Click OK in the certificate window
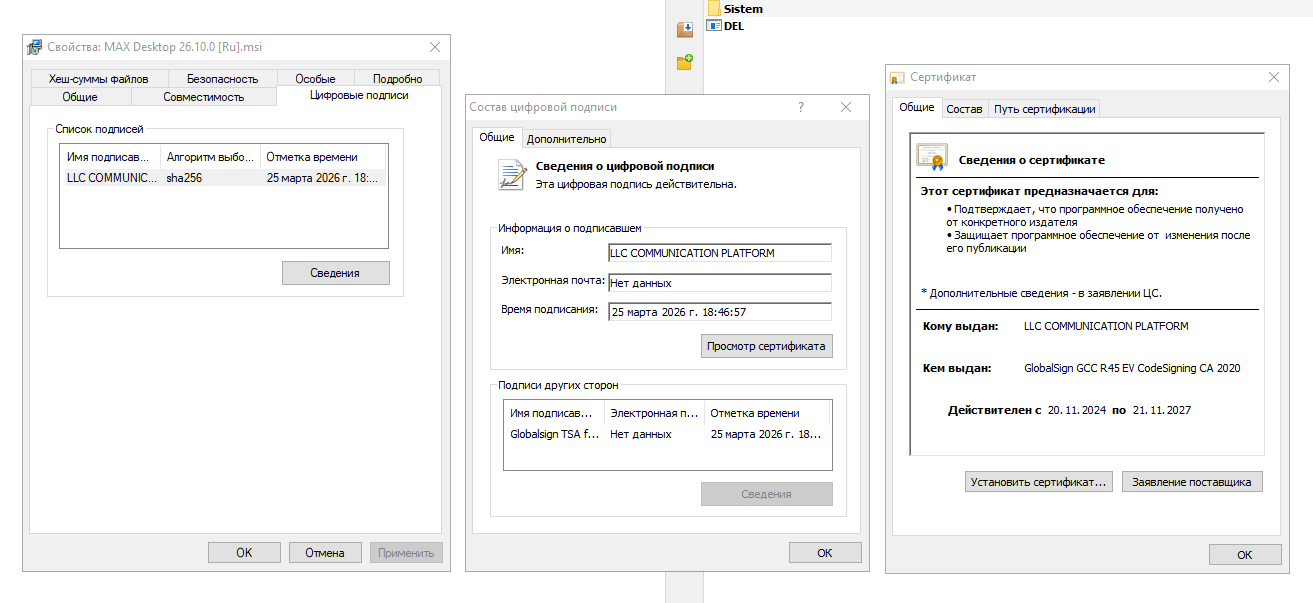1313x603 pixels. [1245, 555]
